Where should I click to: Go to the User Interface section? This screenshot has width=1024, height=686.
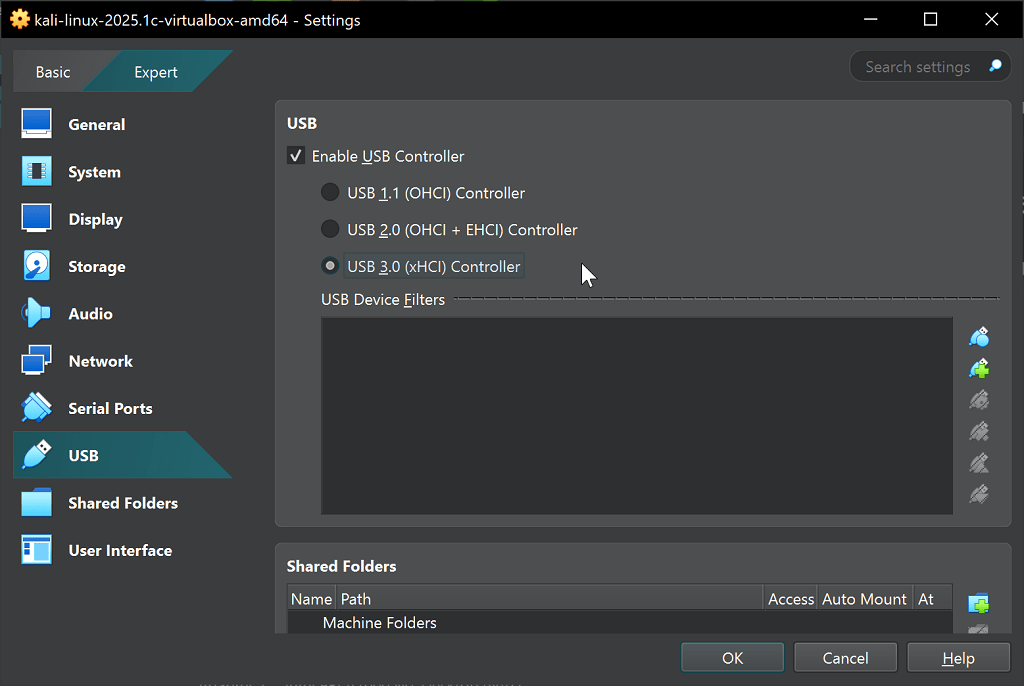click(123, 550)
